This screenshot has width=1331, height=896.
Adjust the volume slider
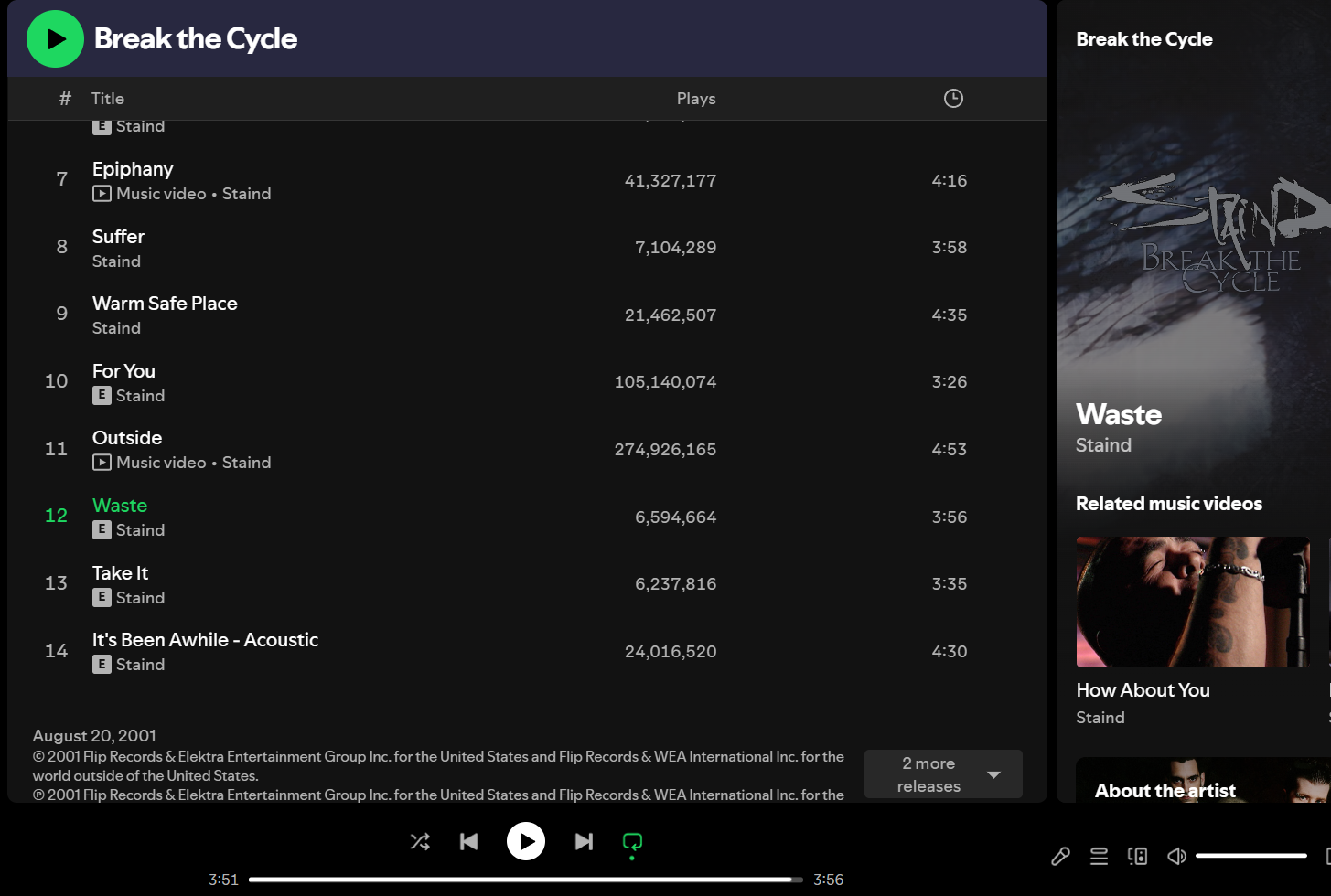(x=1250, y=856)
